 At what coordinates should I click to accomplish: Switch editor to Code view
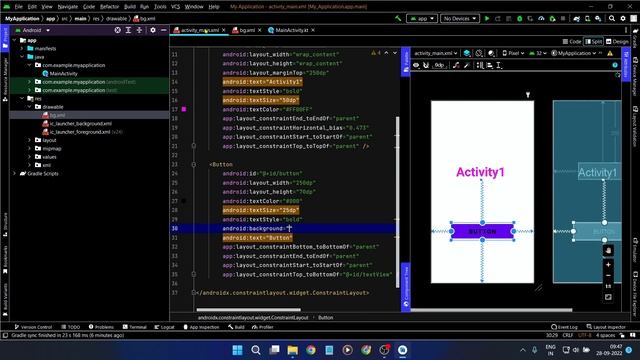(x=572, y=42)
